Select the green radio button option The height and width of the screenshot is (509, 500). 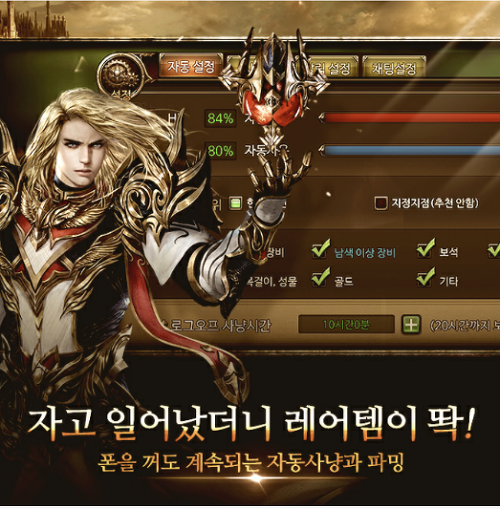(235, 203)
